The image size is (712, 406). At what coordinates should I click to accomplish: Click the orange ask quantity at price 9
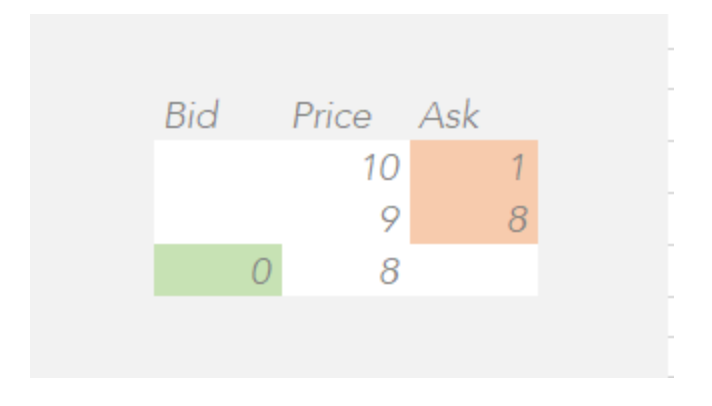[x=474, y=218]
